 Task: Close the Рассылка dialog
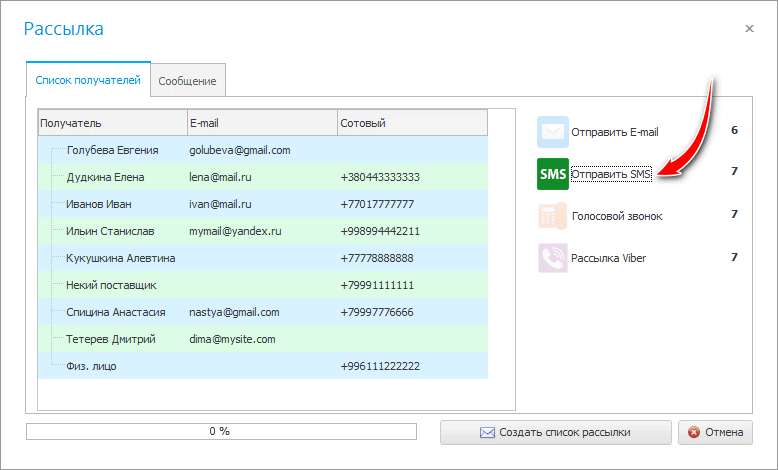coord(749,28)
